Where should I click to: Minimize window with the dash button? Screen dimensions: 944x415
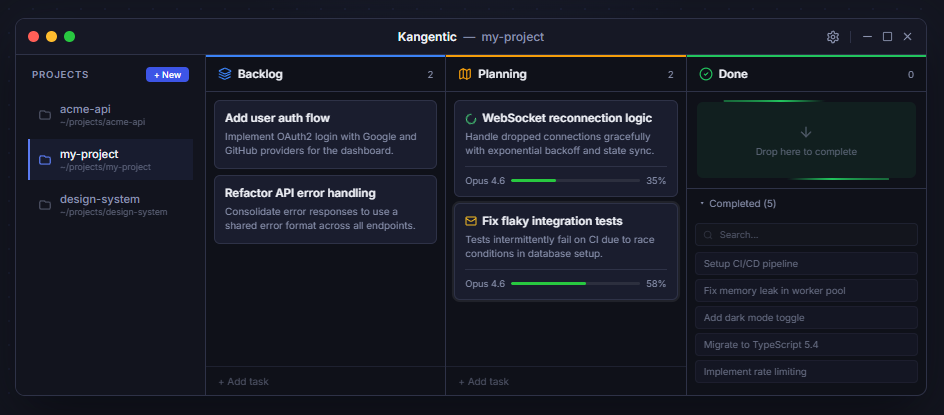click(868, 37)
